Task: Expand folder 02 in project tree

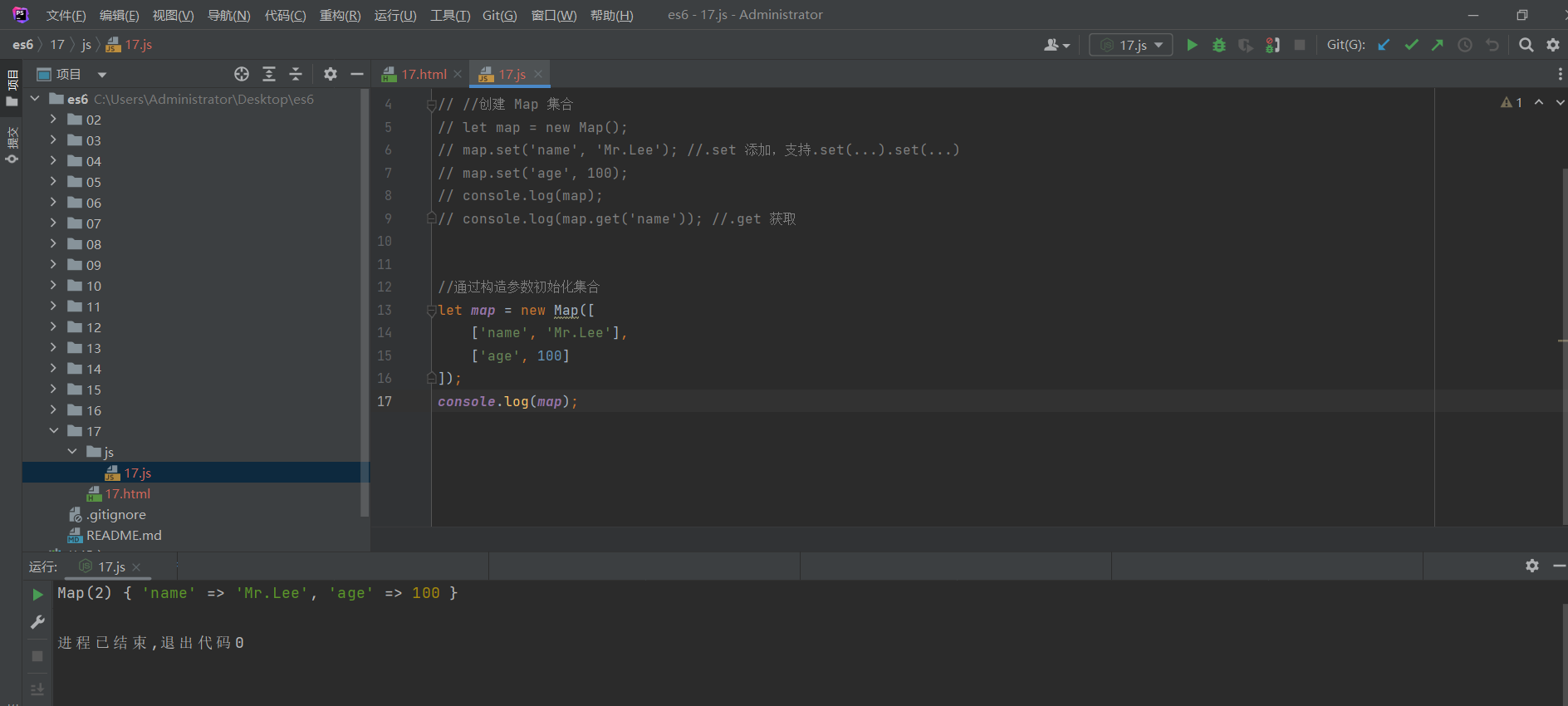Action: pyautogui.click(x=53, y=119)
